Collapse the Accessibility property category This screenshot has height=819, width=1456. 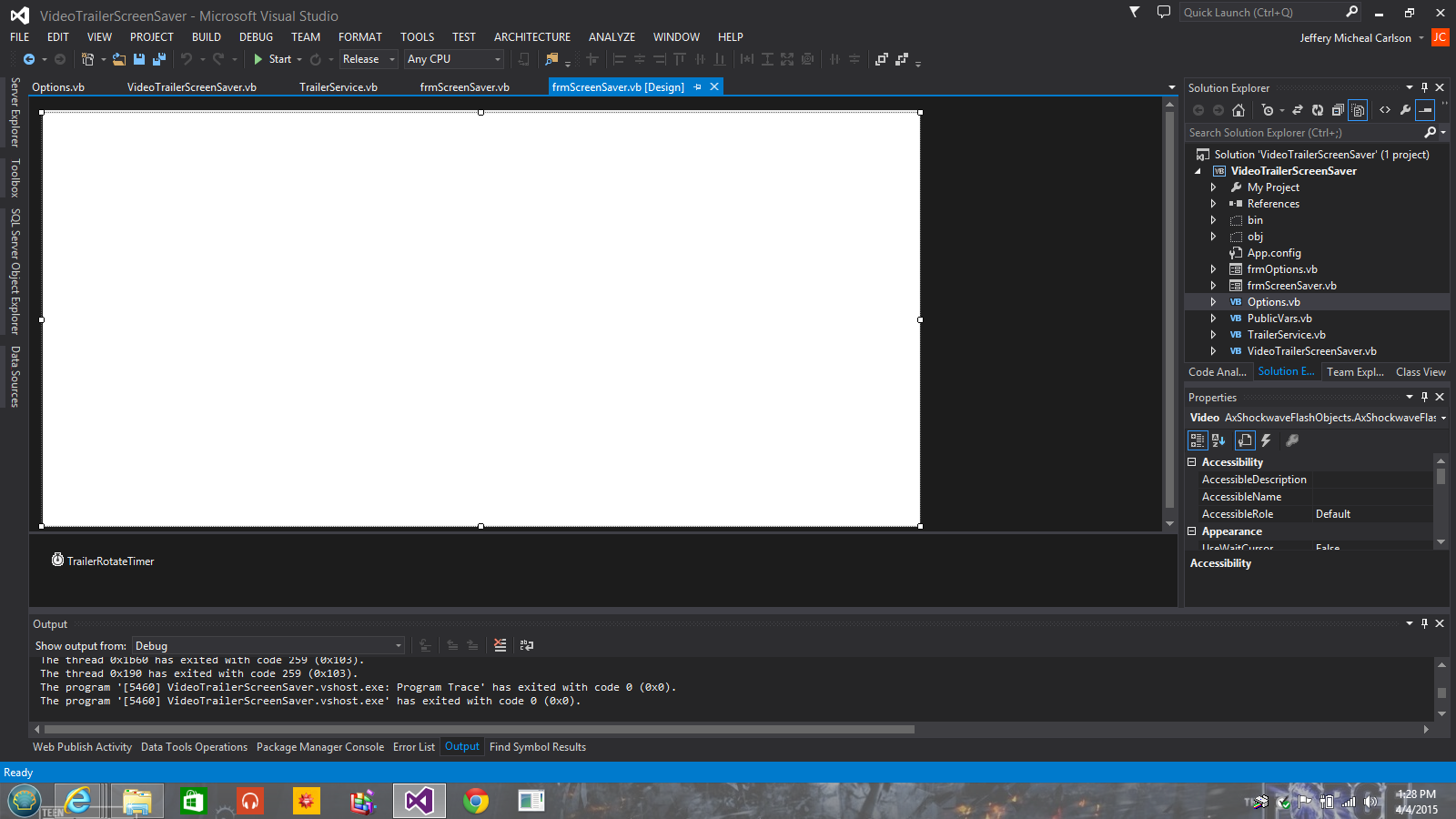pos(1192,462)
